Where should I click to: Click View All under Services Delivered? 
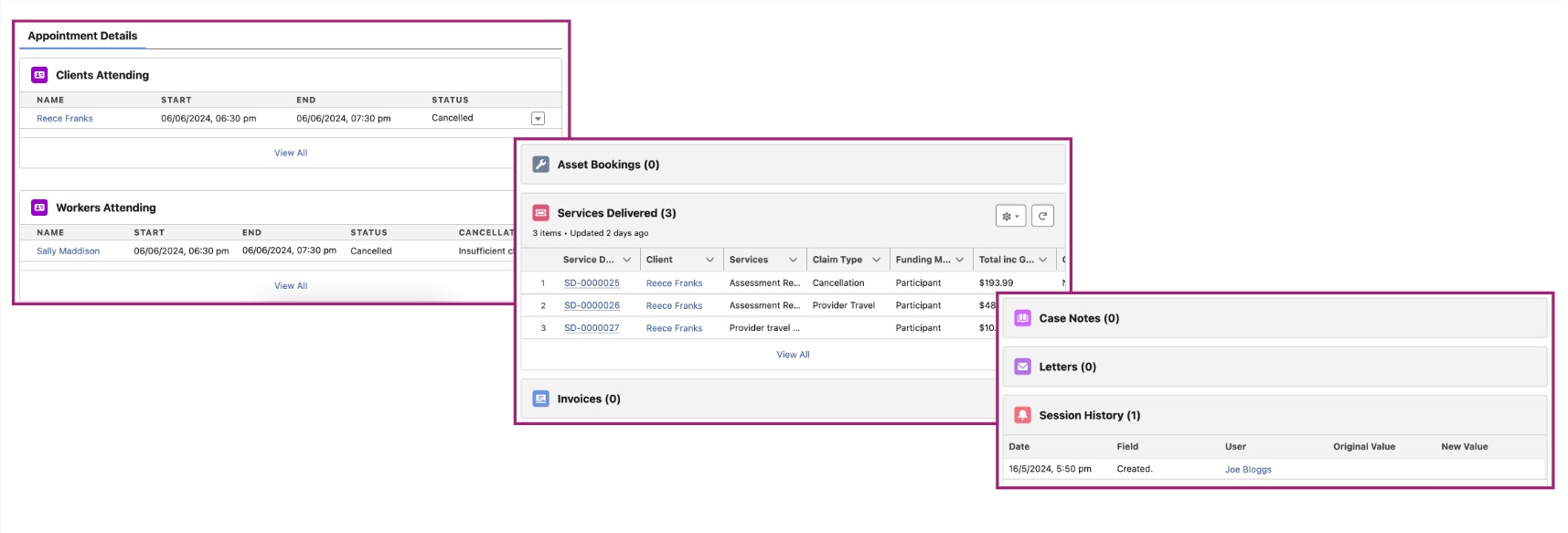793,355
